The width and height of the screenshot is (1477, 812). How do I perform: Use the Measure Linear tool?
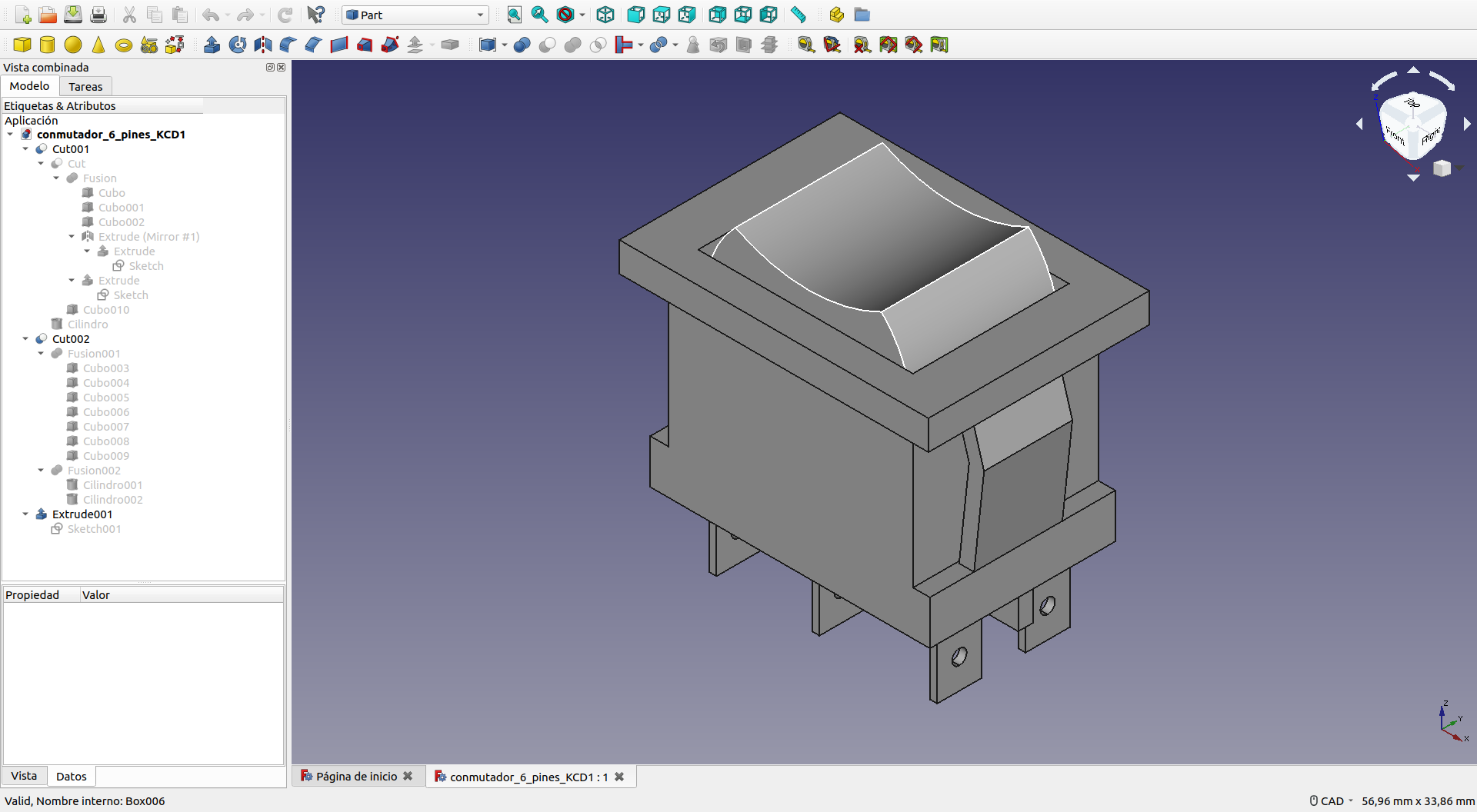point(806,45)
